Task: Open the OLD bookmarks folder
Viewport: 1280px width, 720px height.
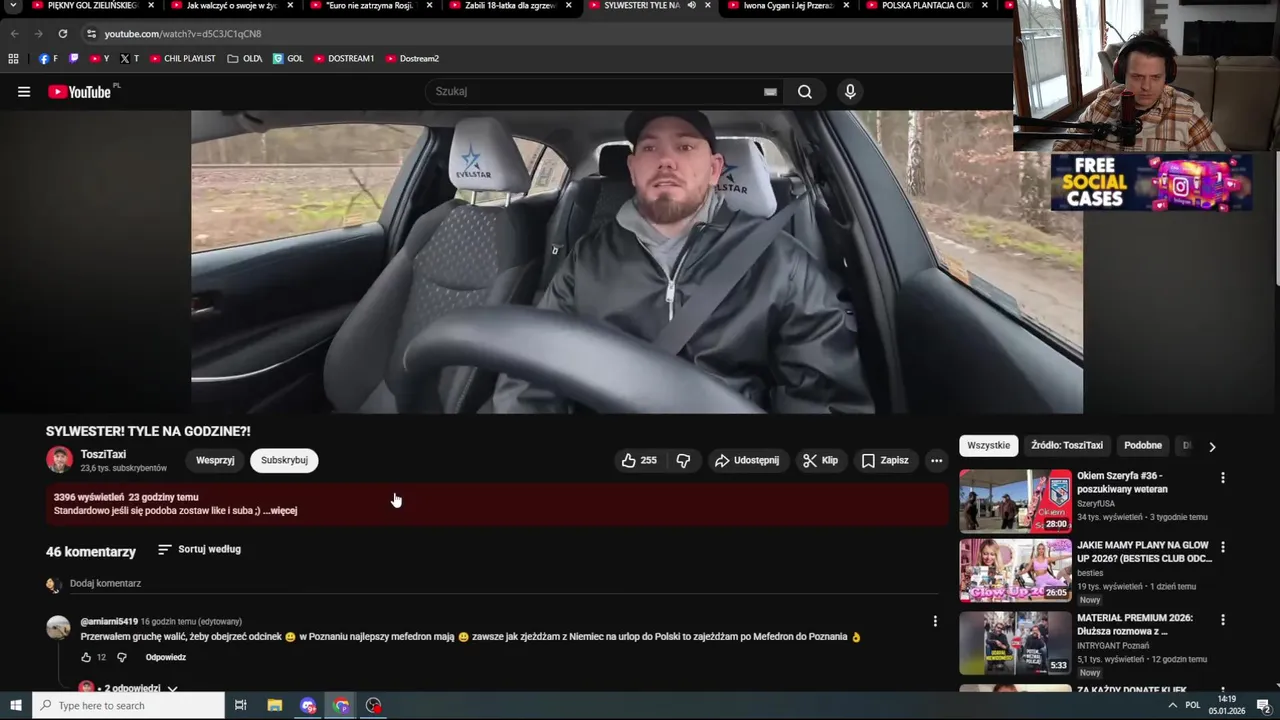Action: point(245,59)
